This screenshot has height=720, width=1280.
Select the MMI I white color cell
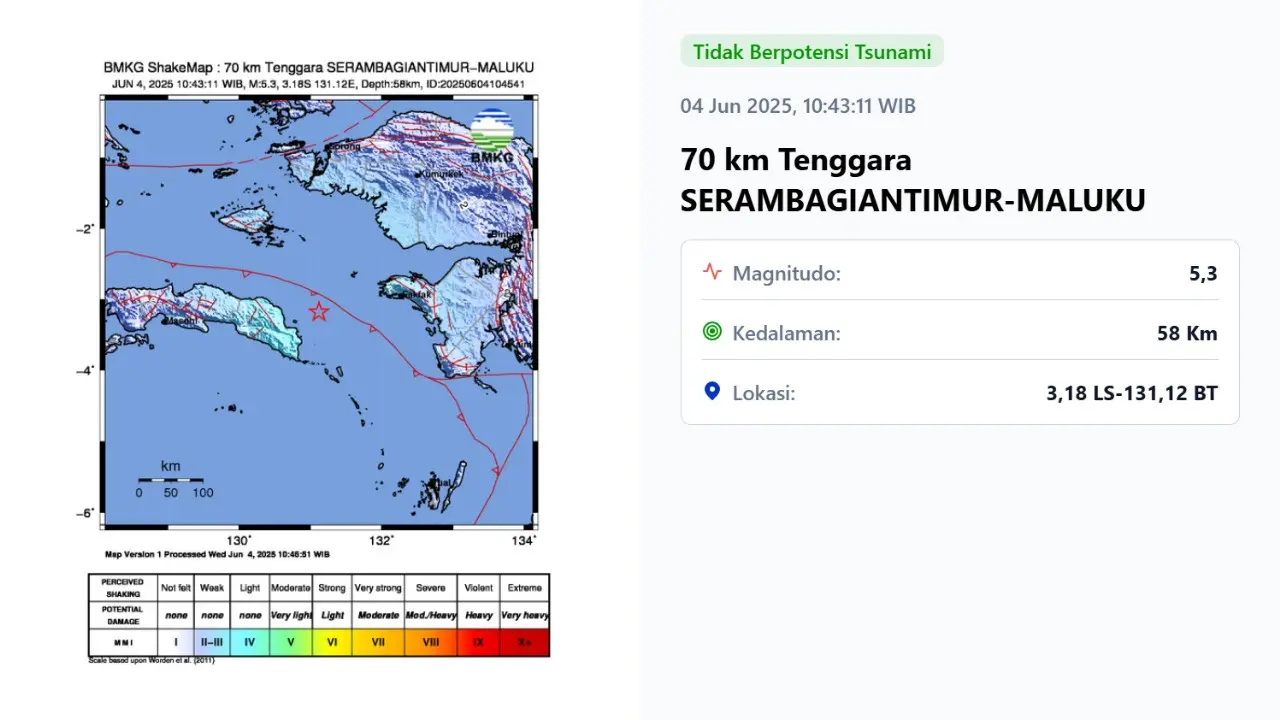[175, 642]
